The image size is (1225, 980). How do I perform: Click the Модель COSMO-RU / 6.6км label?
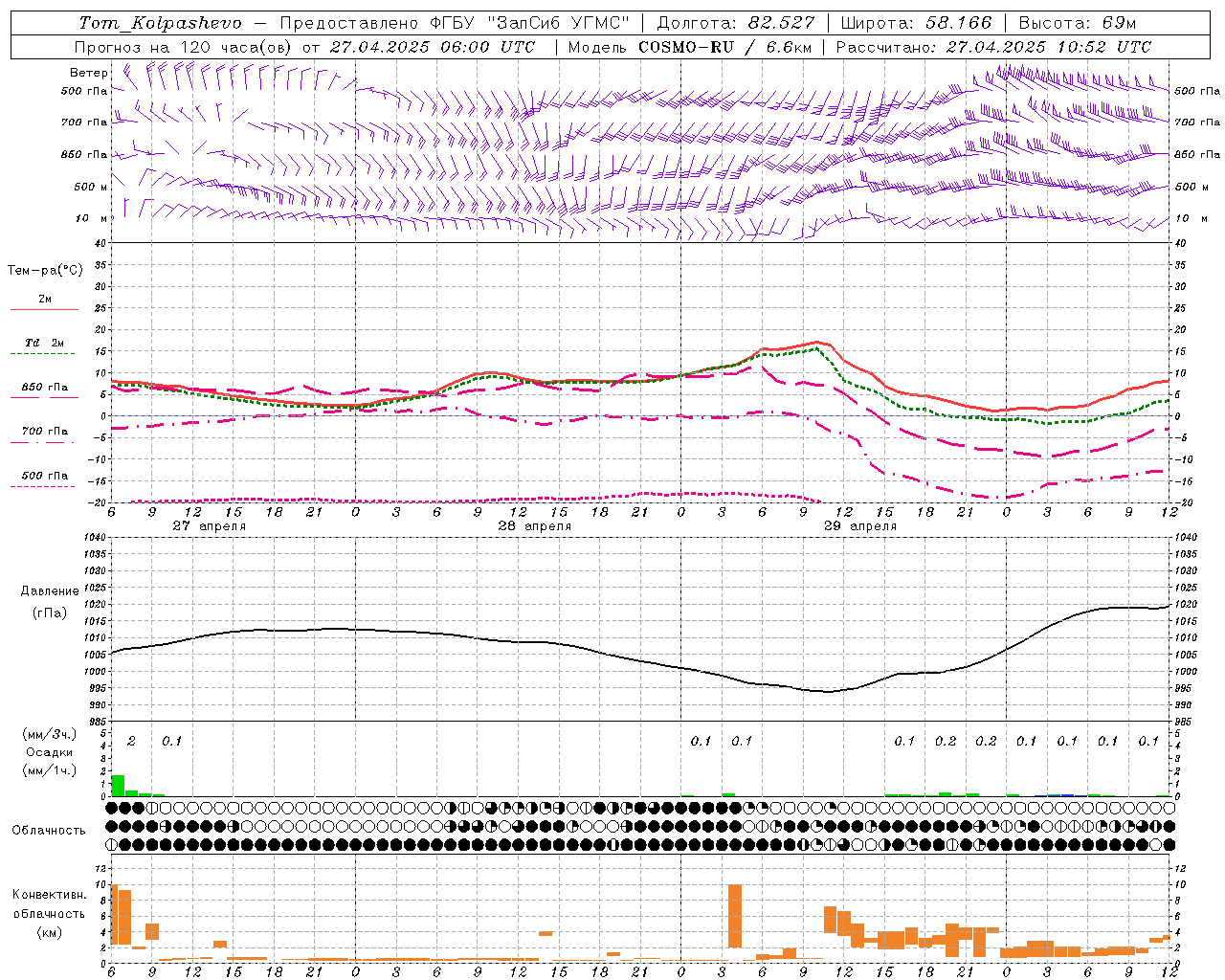690,47
